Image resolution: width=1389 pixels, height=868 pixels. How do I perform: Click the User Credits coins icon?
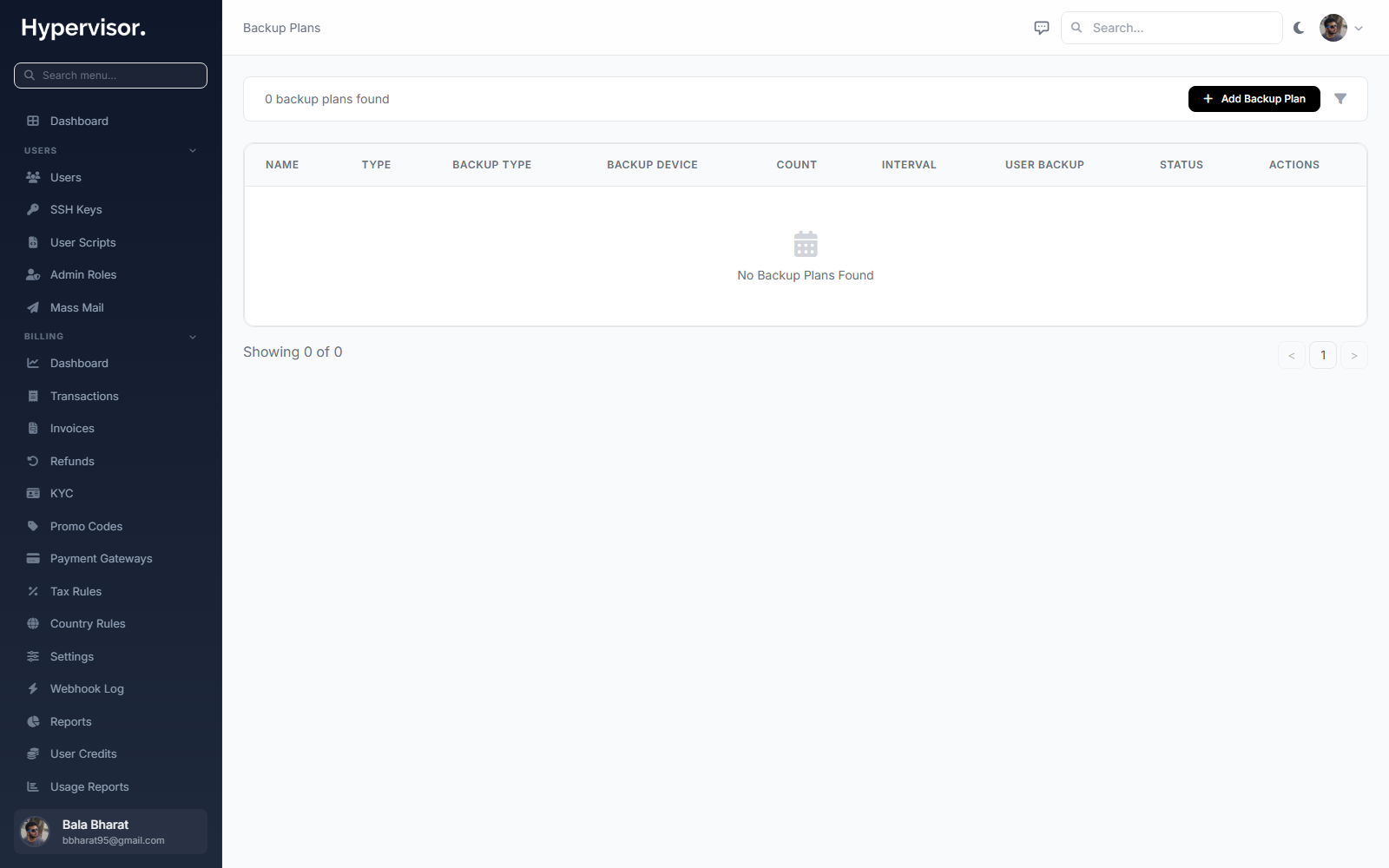pos(33,753)
